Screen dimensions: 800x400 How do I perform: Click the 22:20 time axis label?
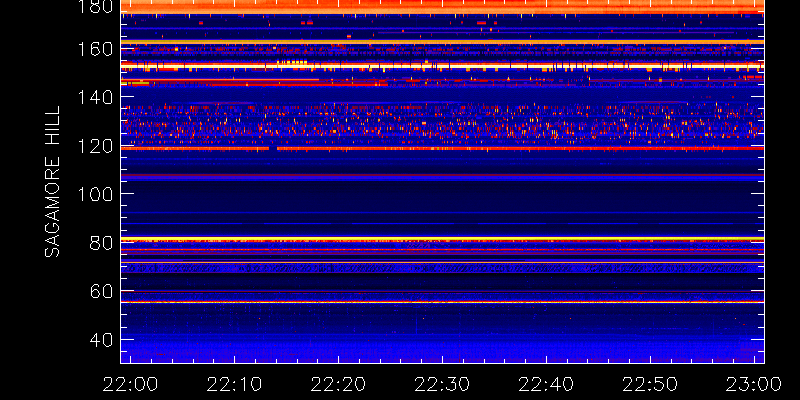[338, 384]
